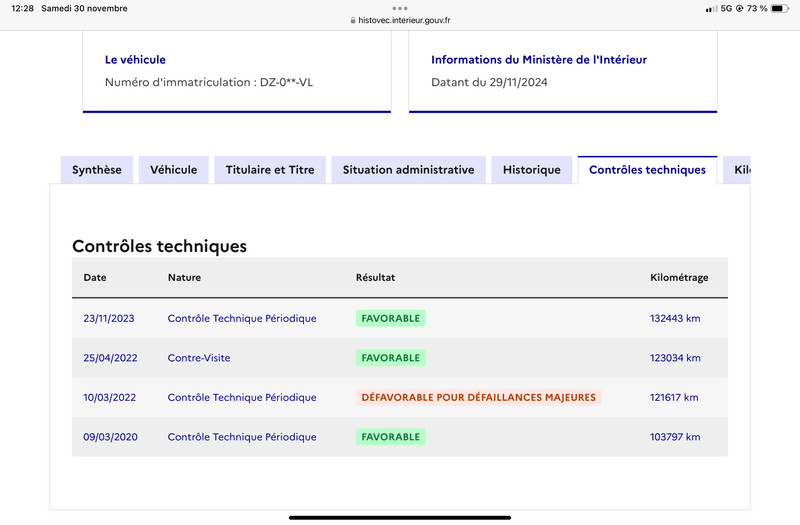Tap the histovec.interieur.gouv.fr address bar
This screenshot has height=525, width=800.
tap(400, 20)
